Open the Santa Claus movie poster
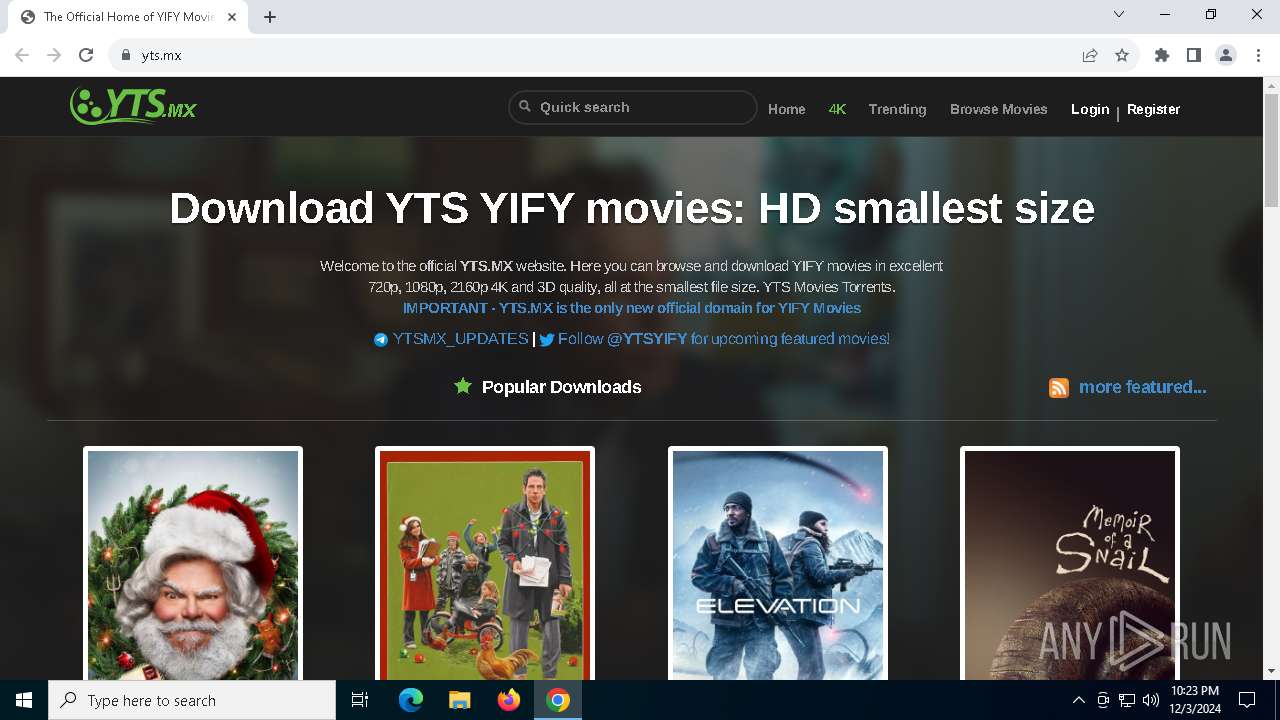The image size is (1280, 720). (193, 565)
